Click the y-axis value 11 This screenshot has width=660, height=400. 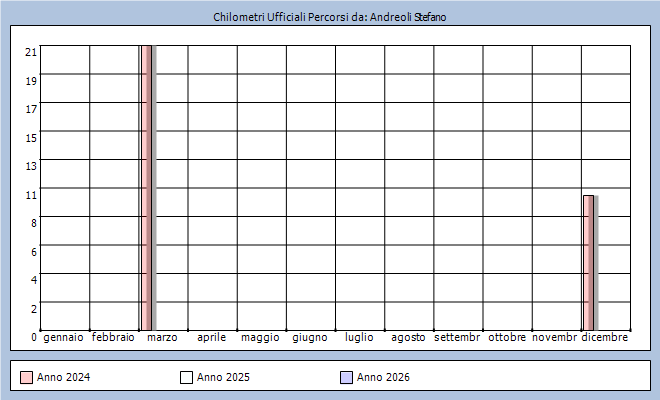coord(31,194)
